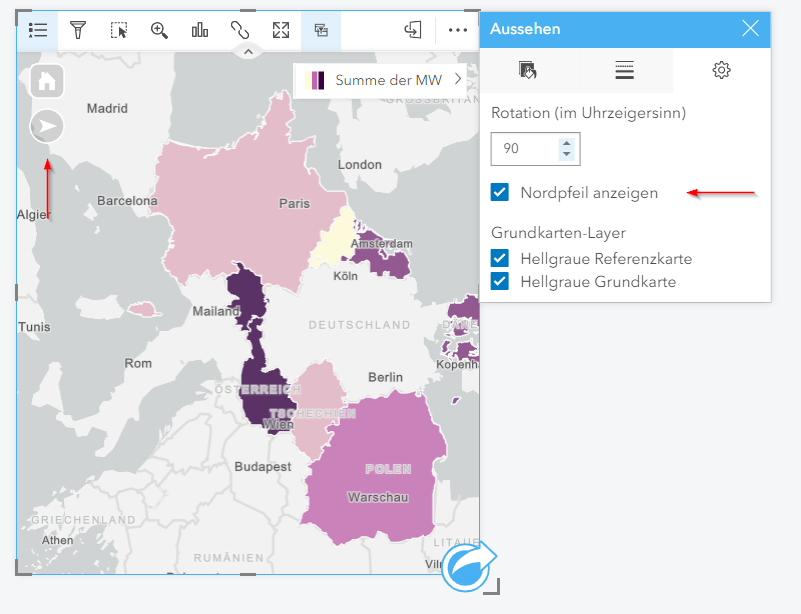Image resolution: width=801 pixels, height=614 pixels.
Task: Click the Rotation (im Uhrzeigersinn) label
Action: coord(588,113)
